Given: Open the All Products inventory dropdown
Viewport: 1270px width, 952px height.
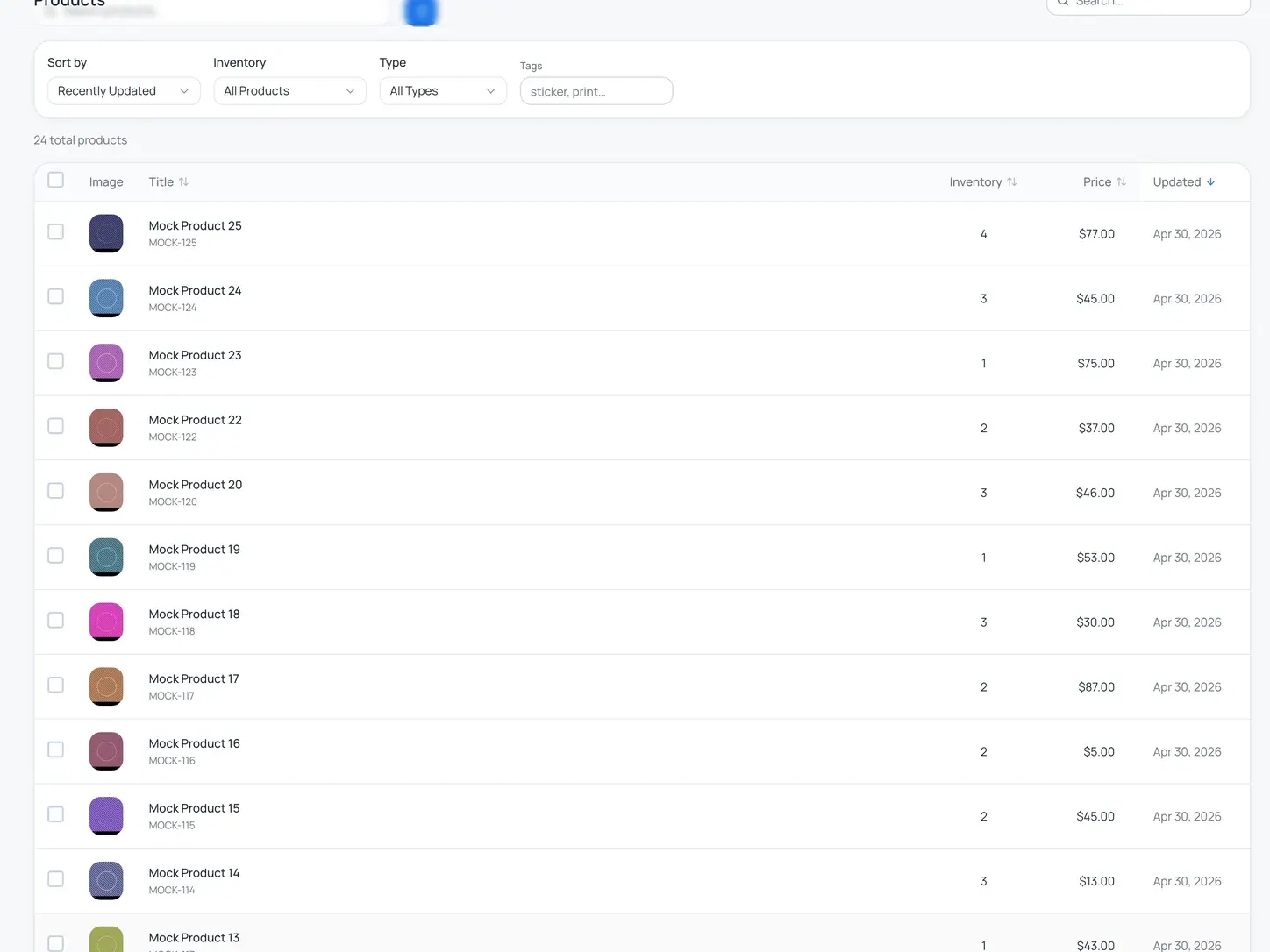Looking at the screenshot, I should (289, 91).
